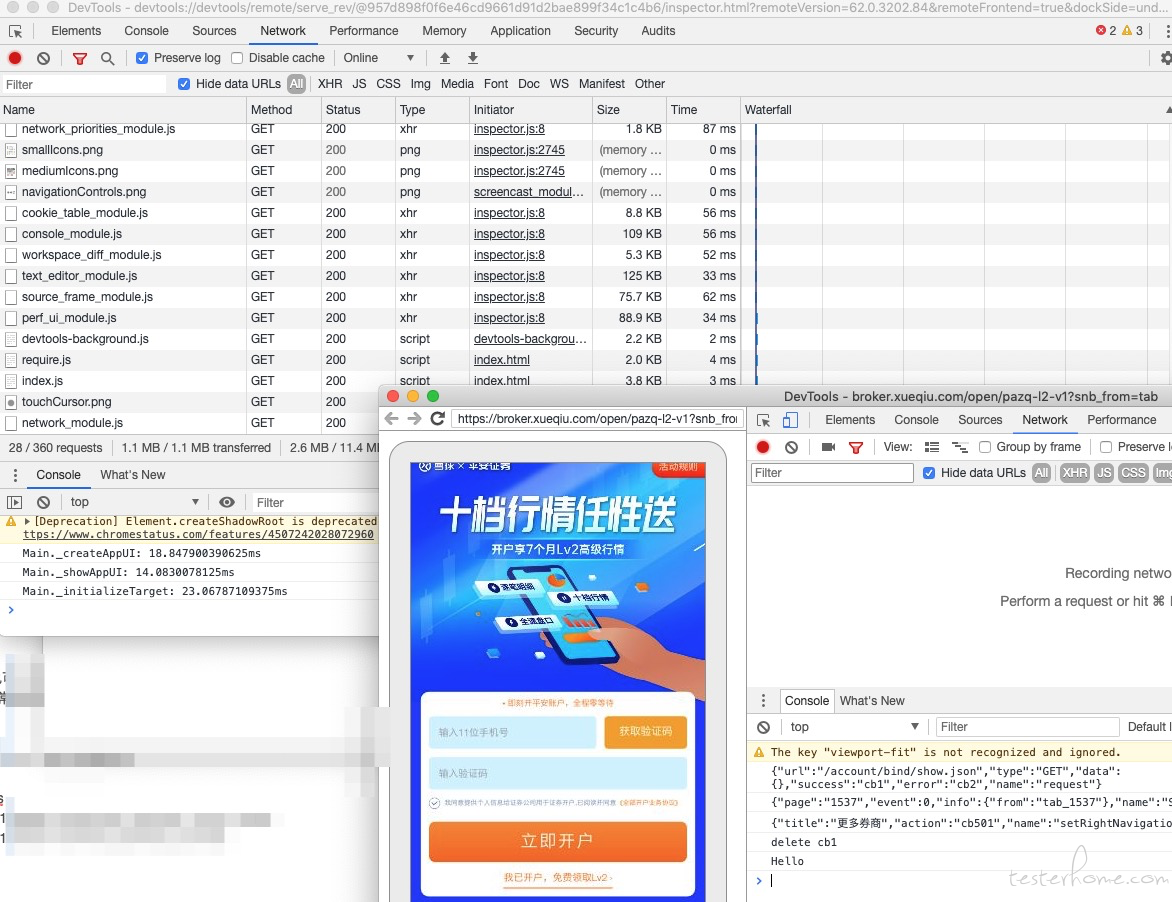Import a HAR file with the upload arrow
Image resolution: width=1172 pixels, height=902 pixels.
point(445,58)
